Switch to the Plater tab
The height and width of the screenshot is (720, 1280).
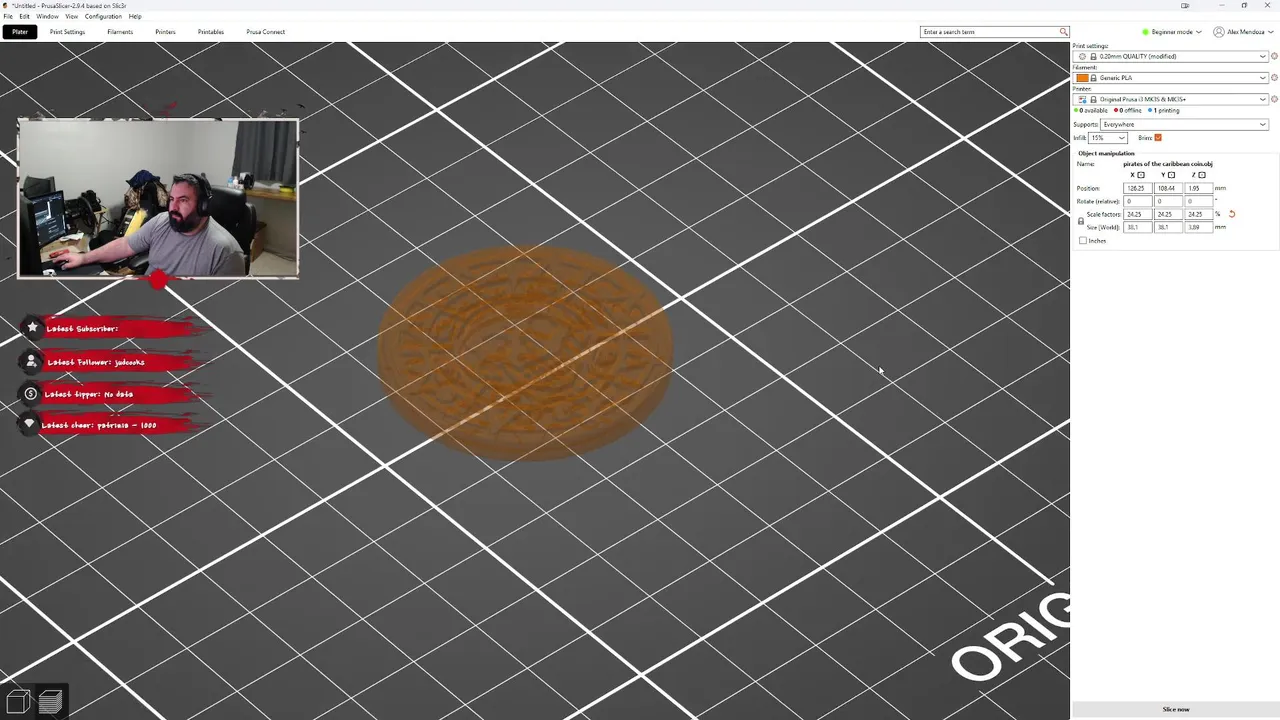[20, 32]
